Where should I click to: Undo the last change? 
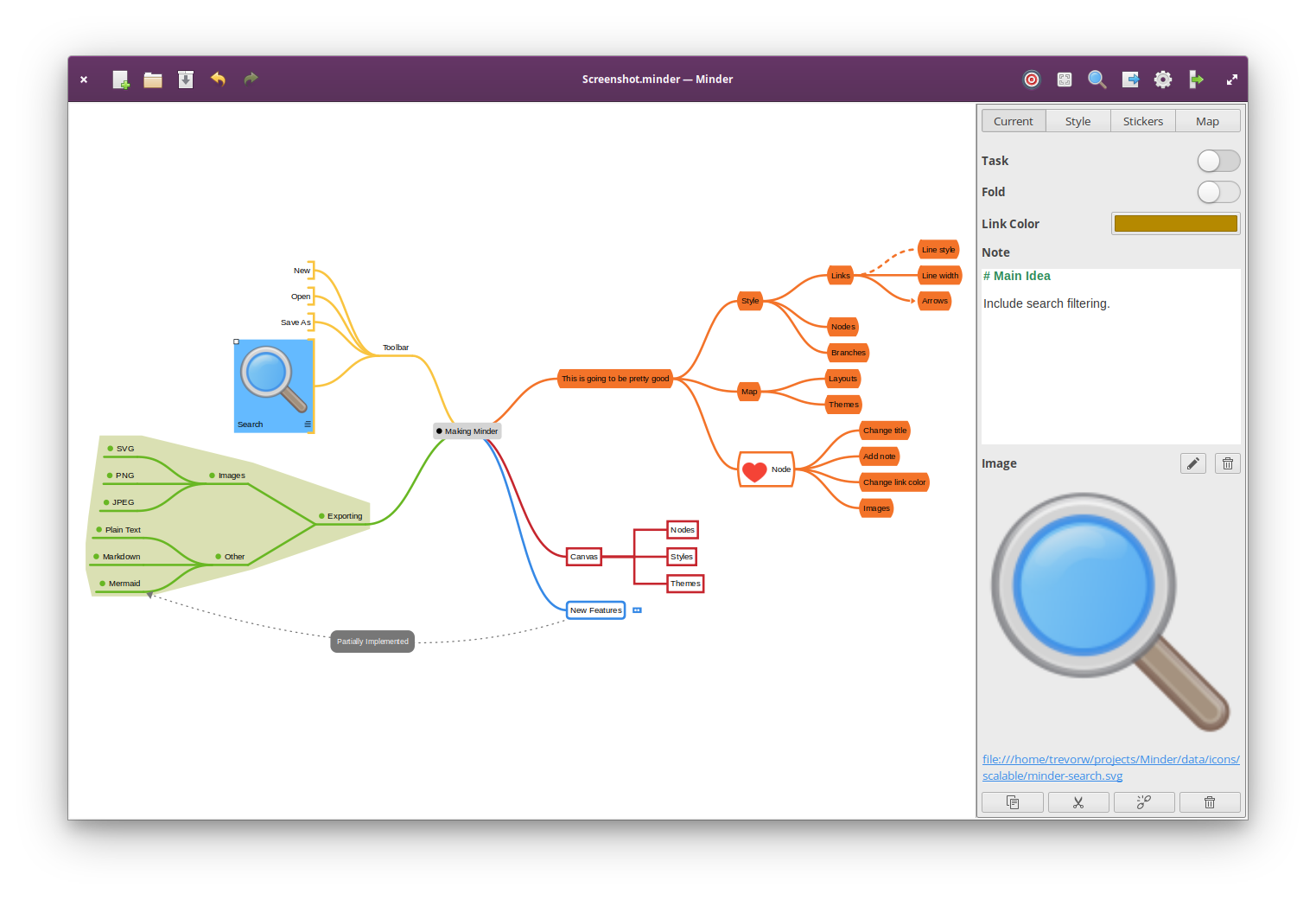point(218,80)
